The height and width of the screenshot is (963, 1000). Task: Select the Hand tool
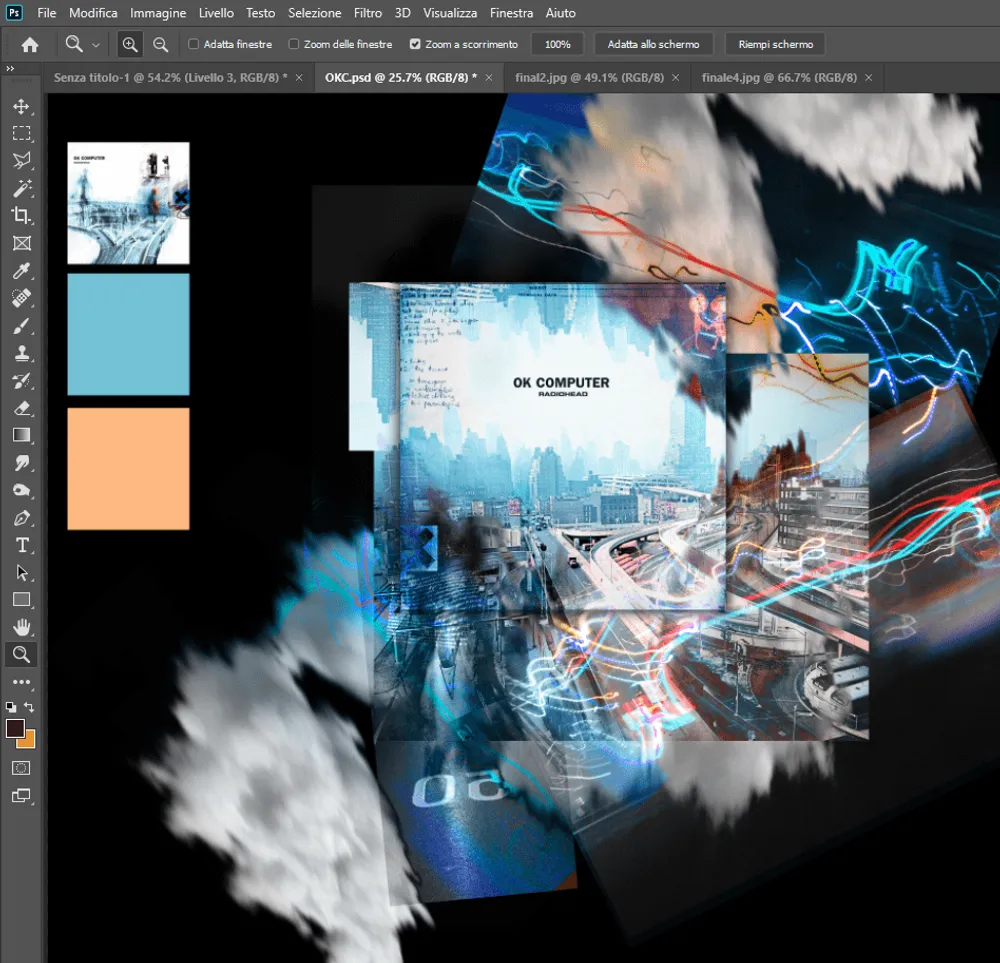[x=21, y=627]
